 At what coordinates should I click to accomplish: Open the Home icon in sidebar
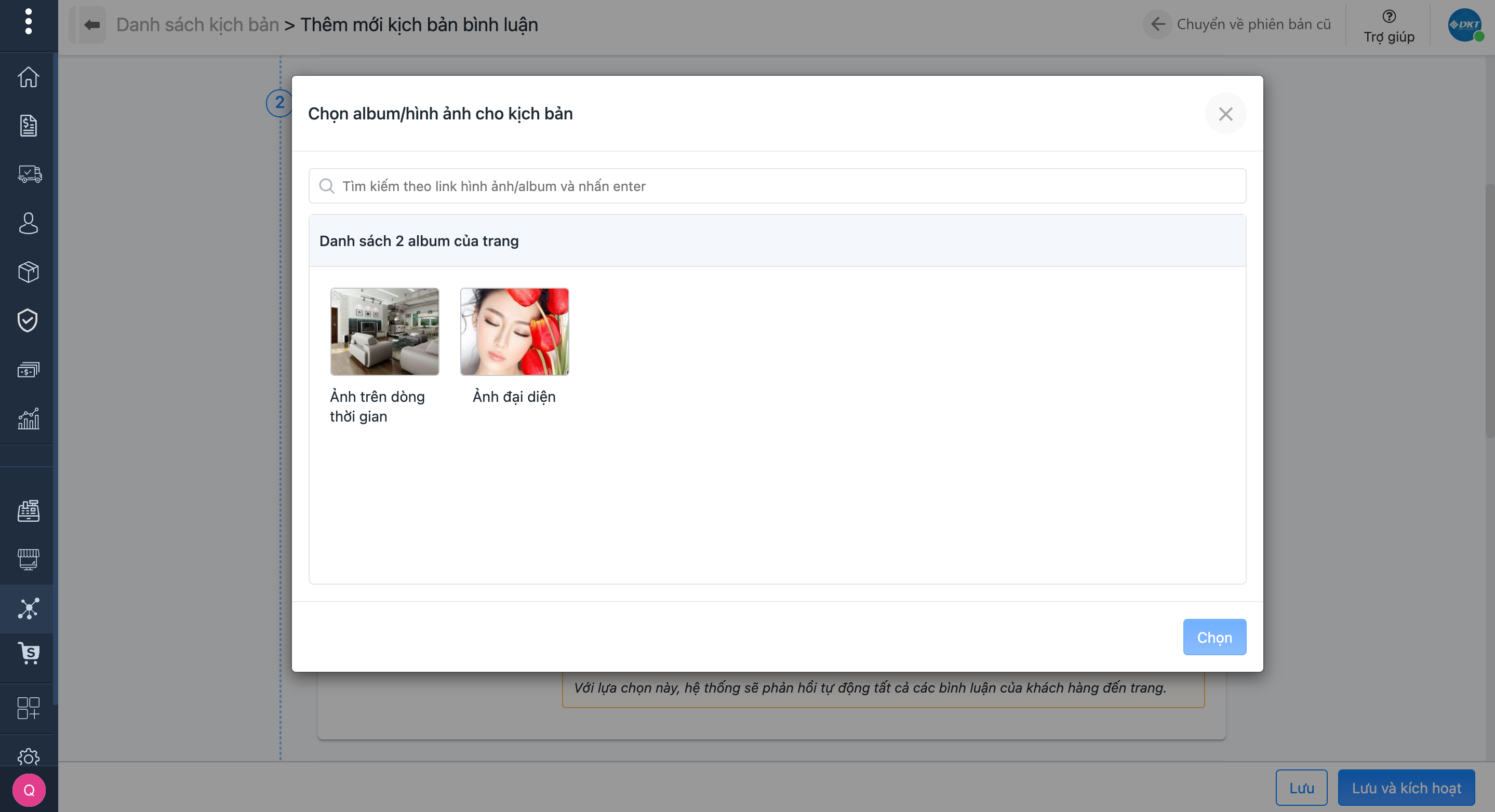pyautogui.click(x=28, y=77)
